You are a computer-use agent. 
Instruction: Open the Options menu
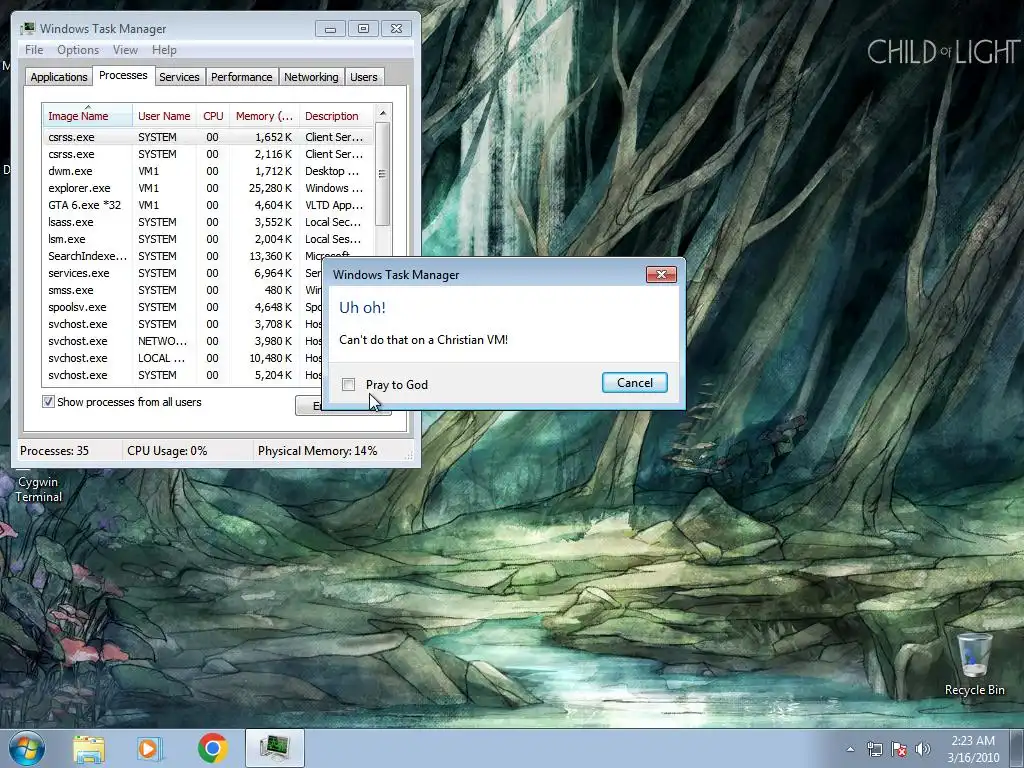78,50
